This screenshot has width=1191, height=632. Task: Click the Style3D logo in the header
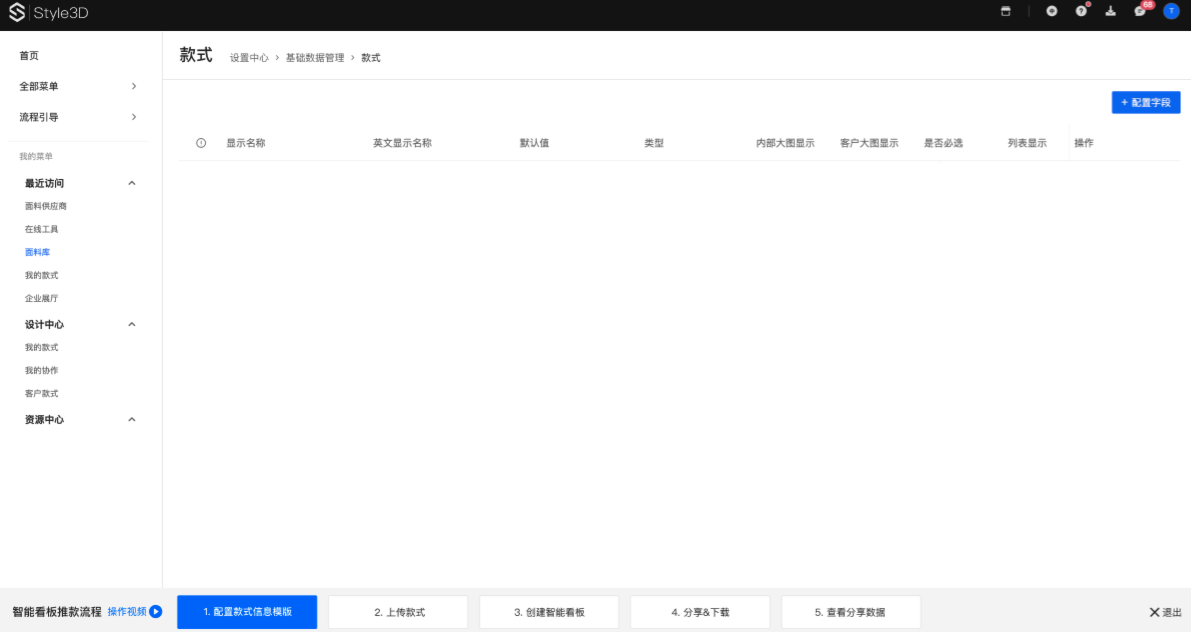click(49, 13)
